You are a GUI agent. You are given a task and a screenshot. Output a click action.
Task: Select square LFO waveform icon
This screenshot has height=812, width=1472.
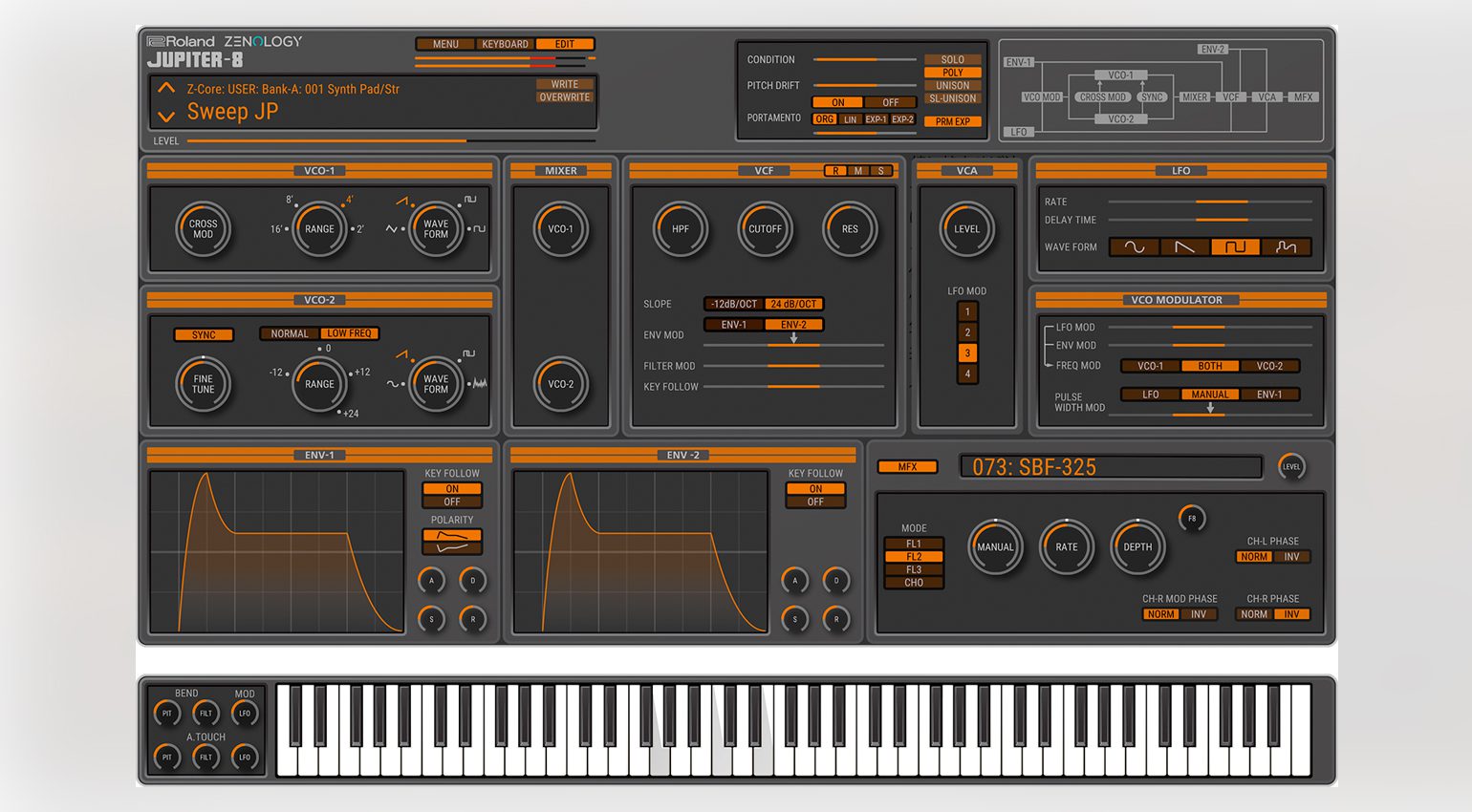[x=1235, y=246]
